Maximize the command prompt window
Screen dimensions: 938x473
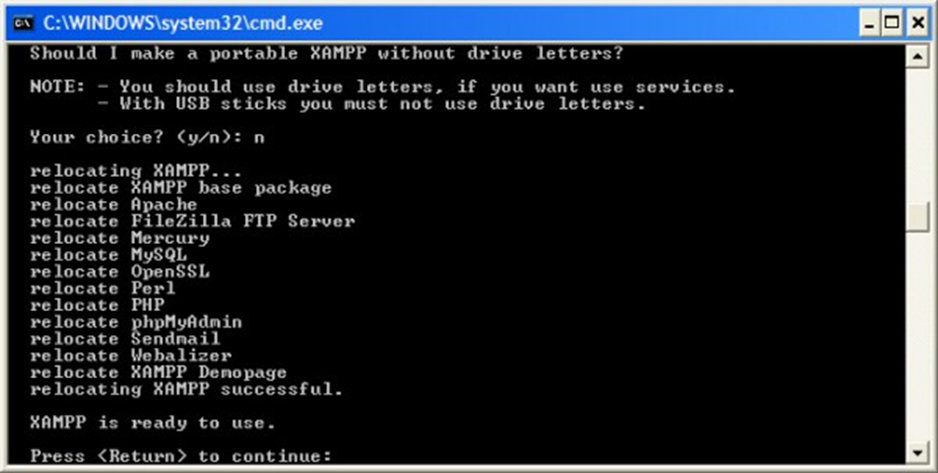(892, 23)
